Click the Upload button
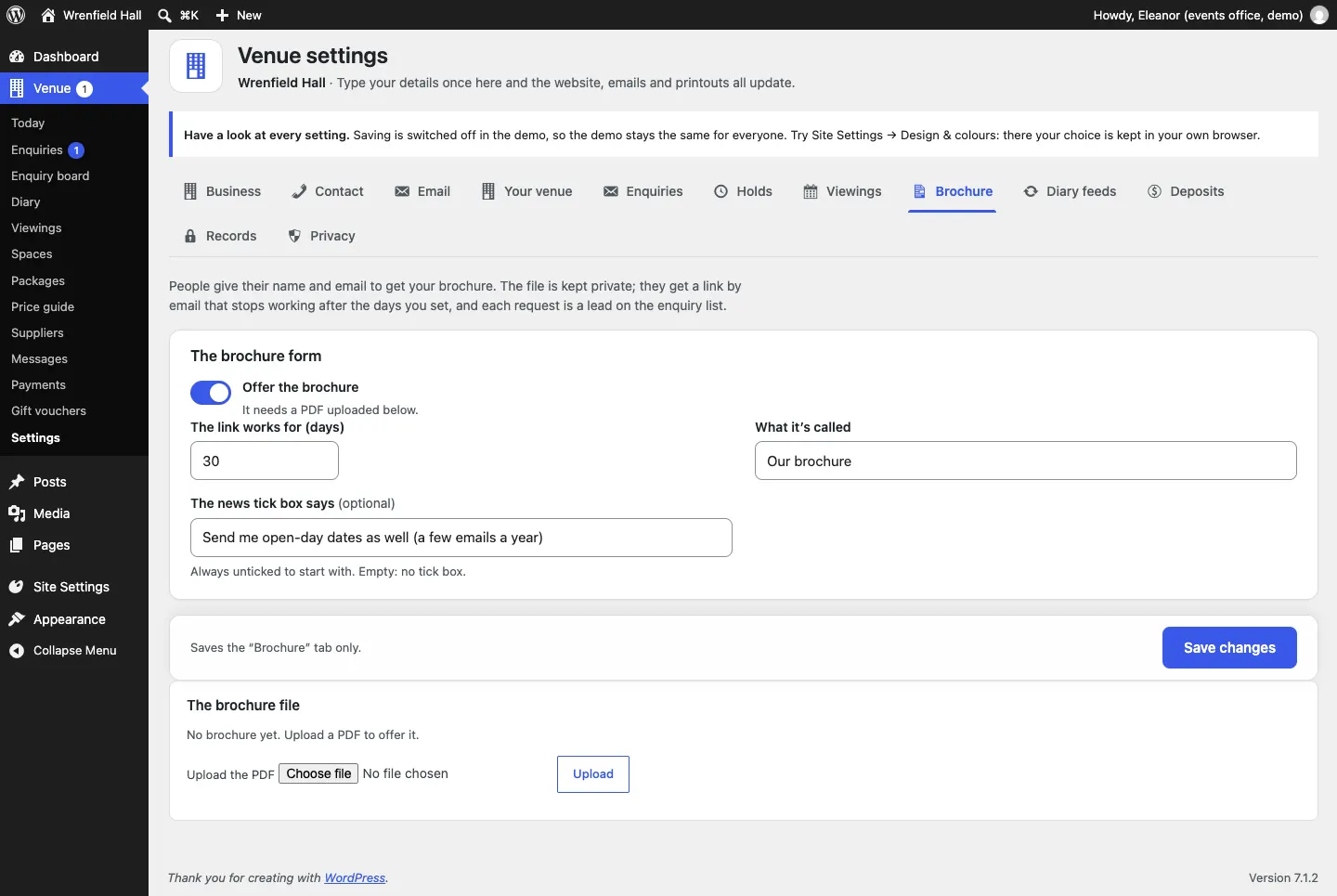Viewport: 1337px width, 896px height. click(x=593, y=774)
